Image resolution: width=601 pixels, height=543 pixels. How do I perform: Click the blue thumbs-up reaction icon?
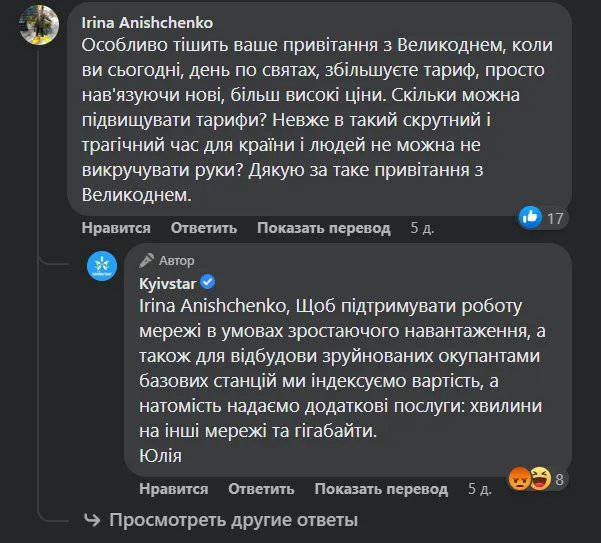click(531, 216)
